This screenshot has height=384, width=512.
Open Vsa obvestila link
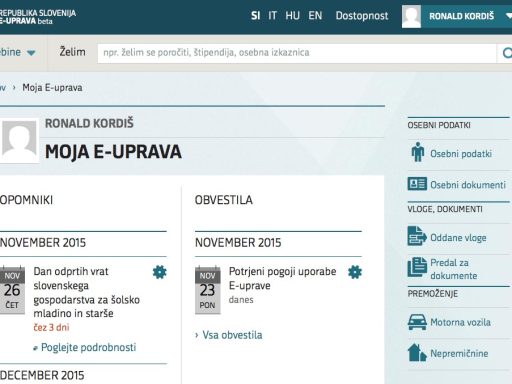tap(232, 335)
